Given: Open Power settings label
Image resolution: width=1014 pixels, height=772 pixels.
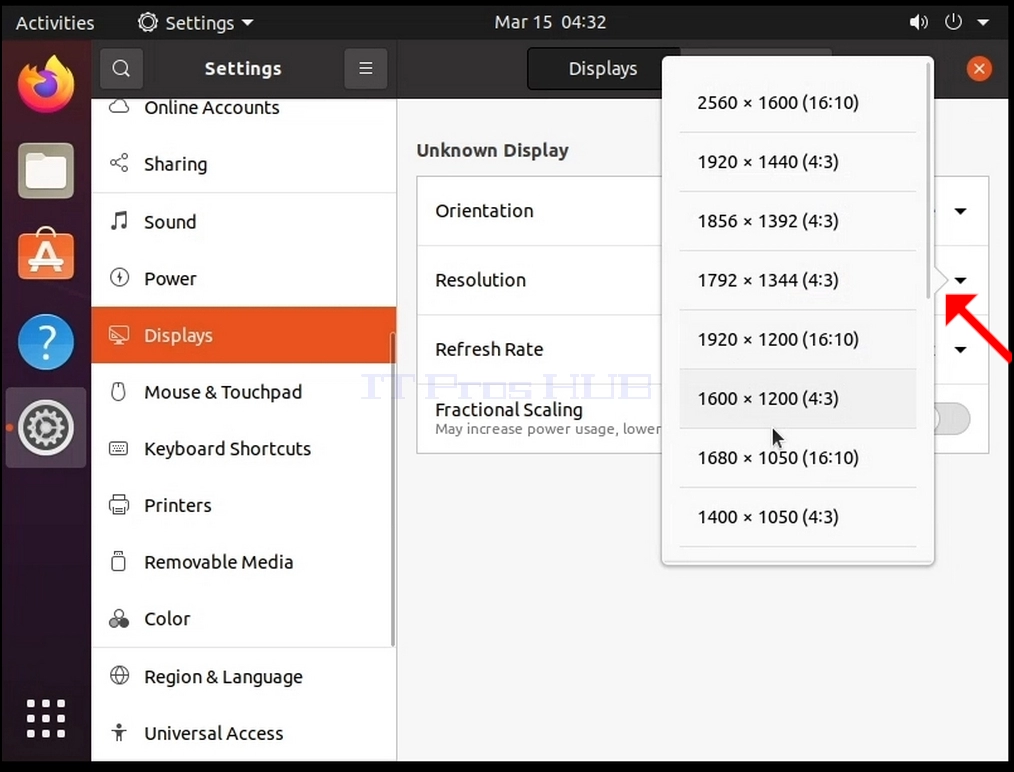Looking at the screenshot, I should [170, 279].
